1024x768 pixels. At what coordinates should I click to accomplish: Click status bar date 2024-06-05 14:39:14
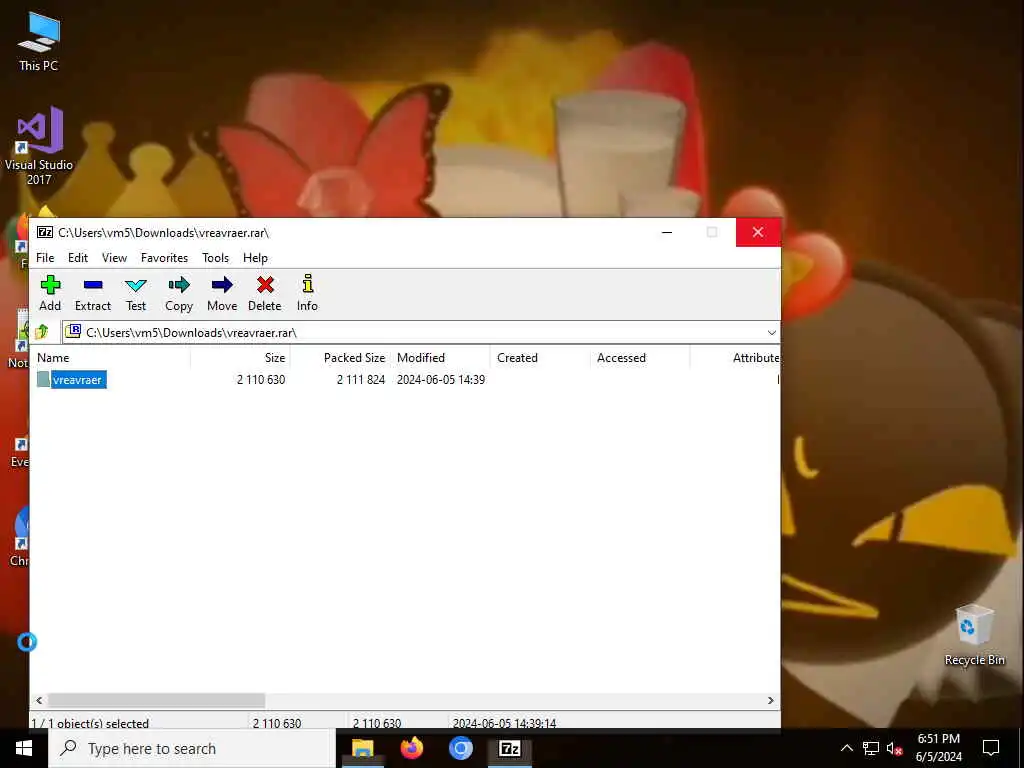coord(504,723)
